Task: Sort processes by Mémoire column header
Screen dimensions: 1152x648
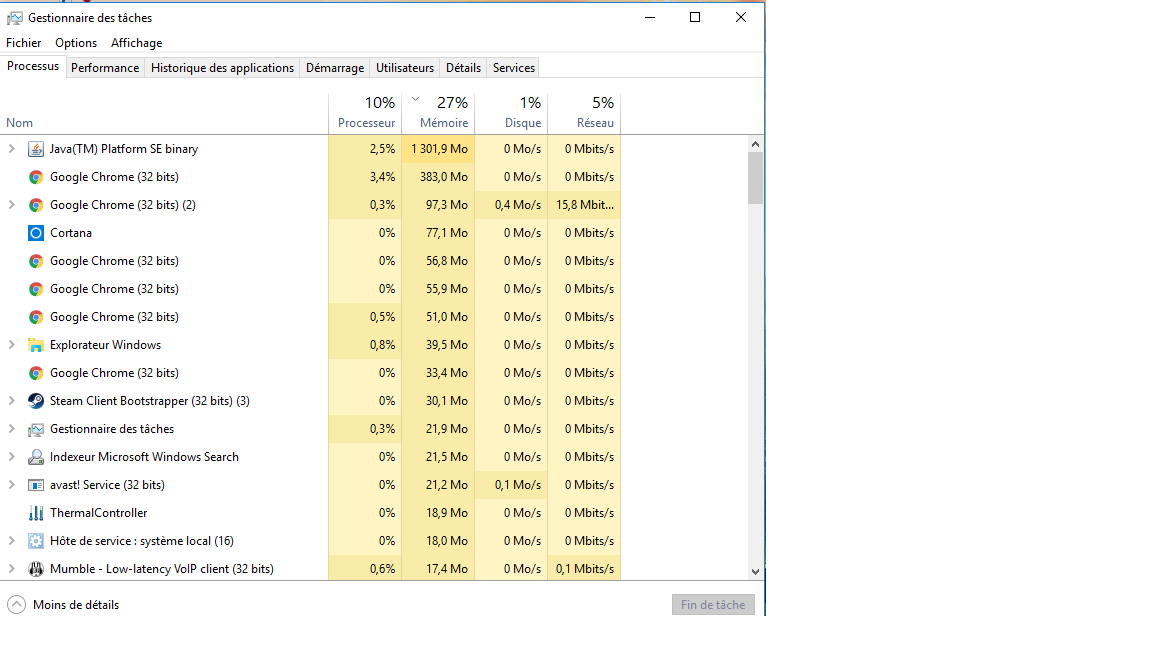Action: tap(439, 112)
